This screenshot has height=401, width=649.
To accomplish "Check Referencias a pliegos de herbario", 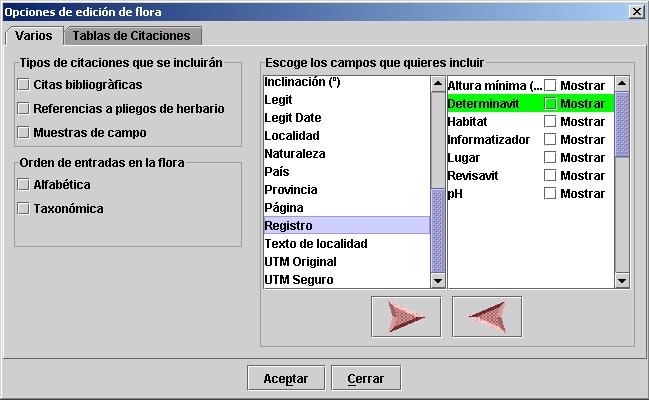I will tap(24, 108).
